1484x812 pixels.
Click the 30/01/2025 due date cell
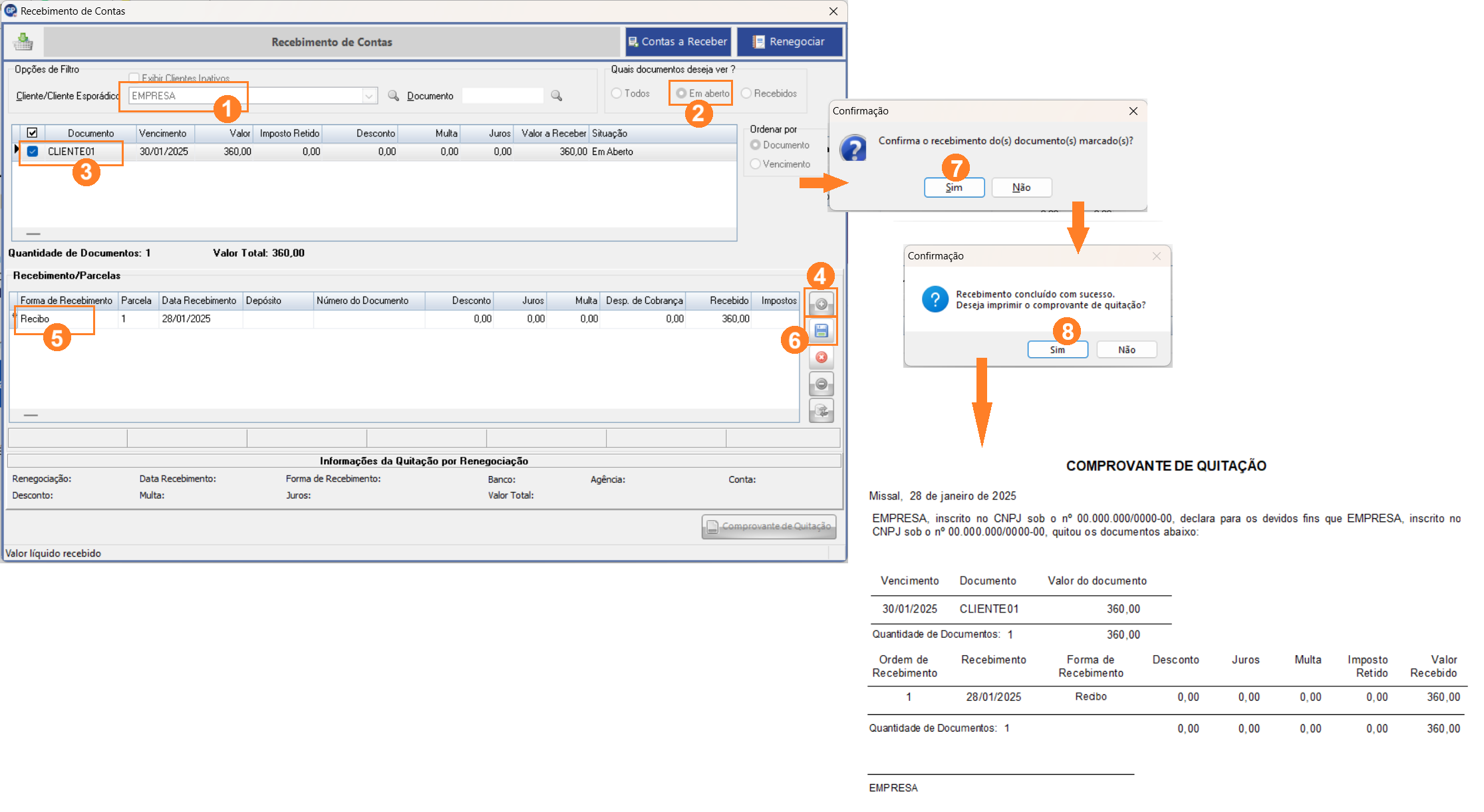pos(166,152)
